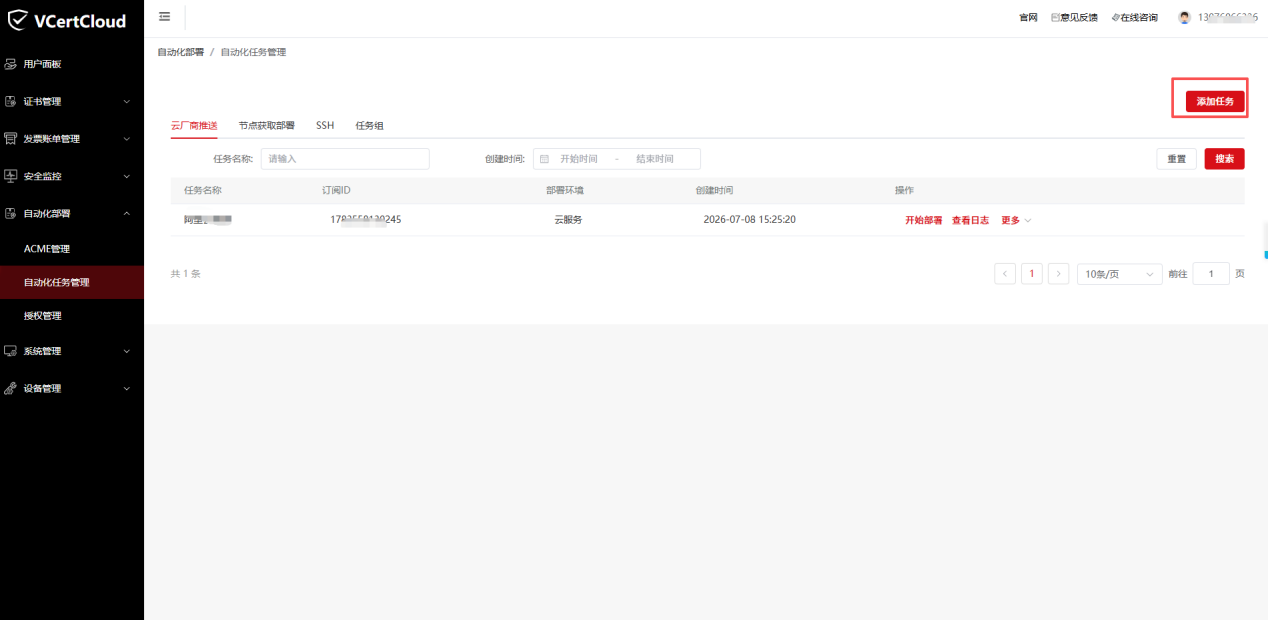
Task: Open 授权管理 in sidebar
Action: pyautogui.click(x=72, y=316)
